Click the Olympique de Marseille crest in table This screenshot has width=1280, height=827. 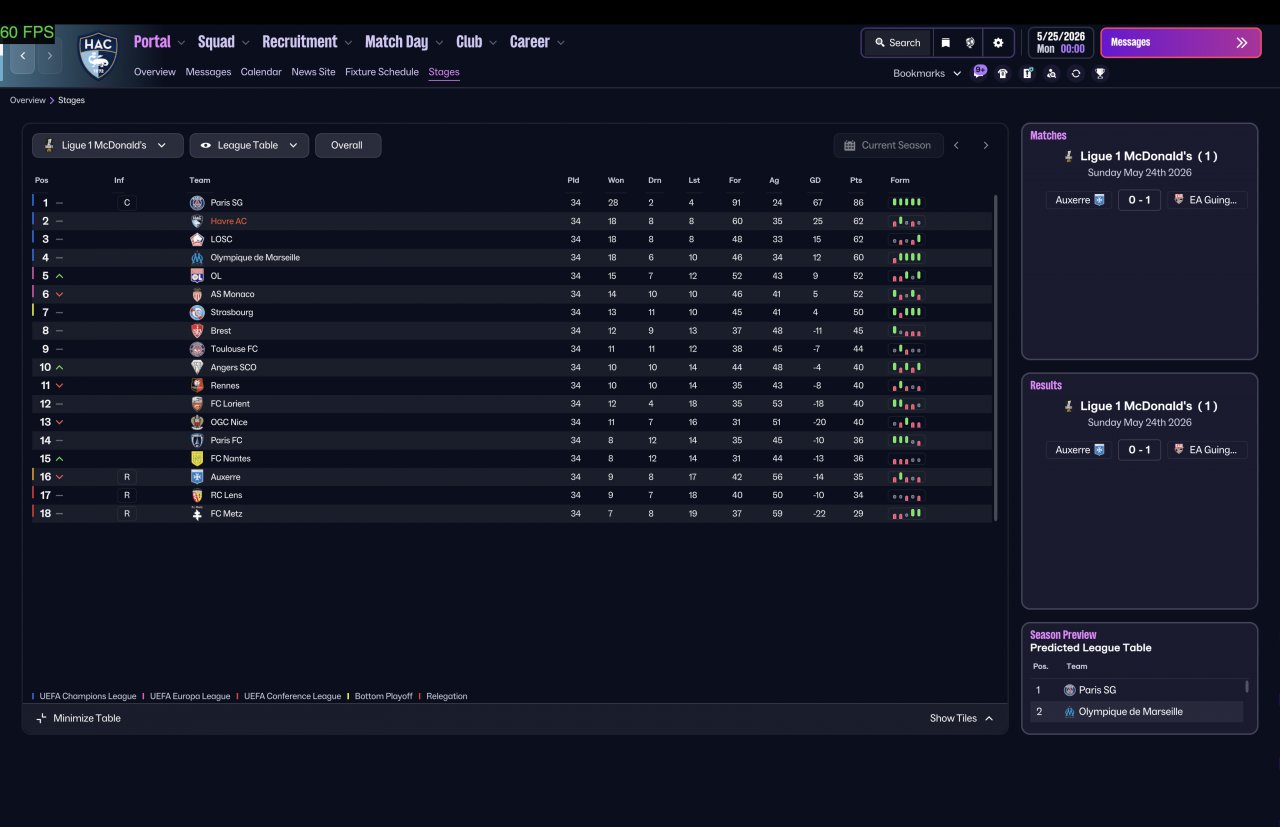coord(197,258)
